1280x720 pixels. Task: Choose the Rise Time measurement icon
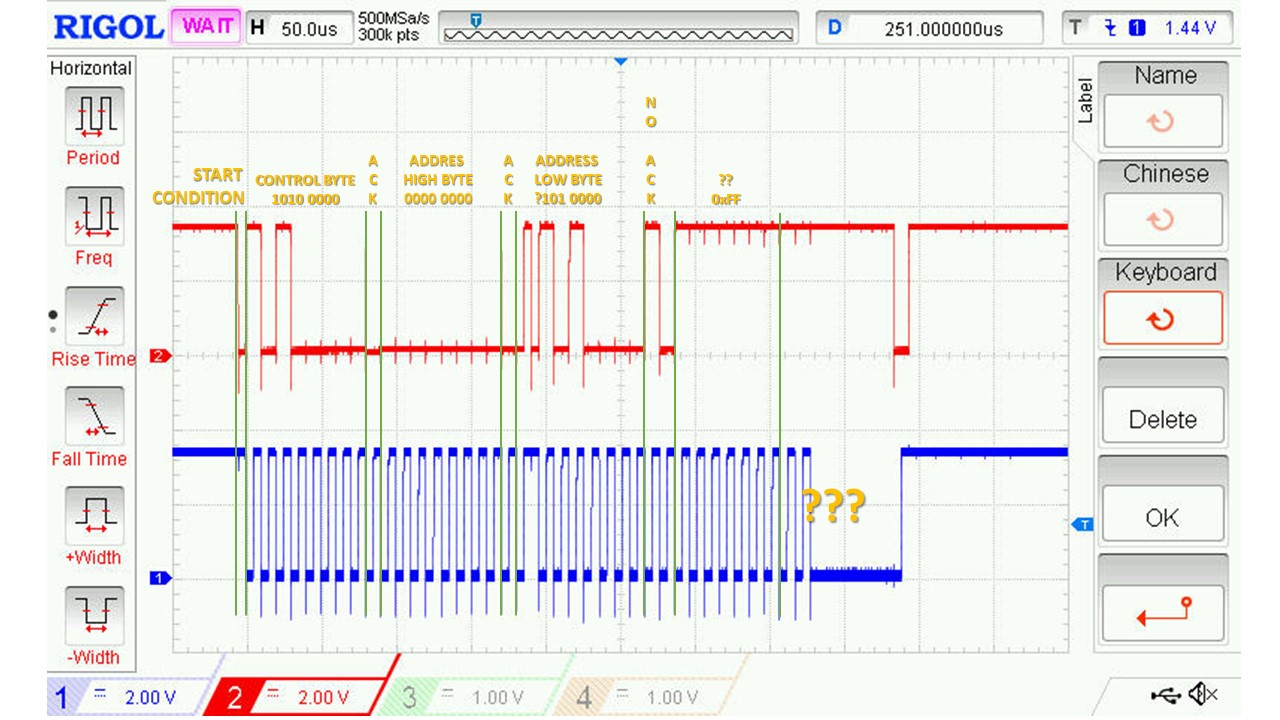click(x=94, y=316)
